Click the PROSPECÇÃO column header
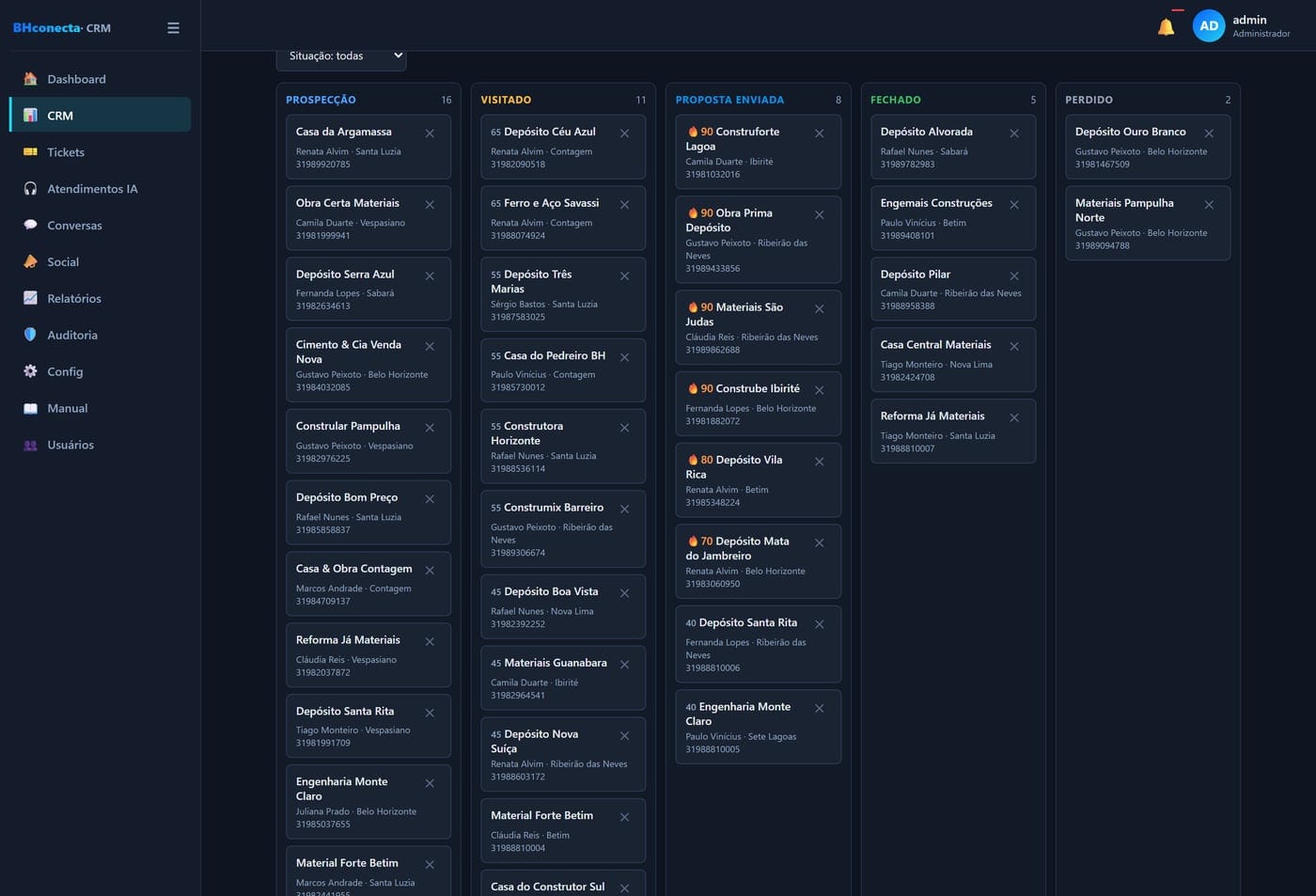The height and width of the screenshot is (896, 1316). click(321, 100)
